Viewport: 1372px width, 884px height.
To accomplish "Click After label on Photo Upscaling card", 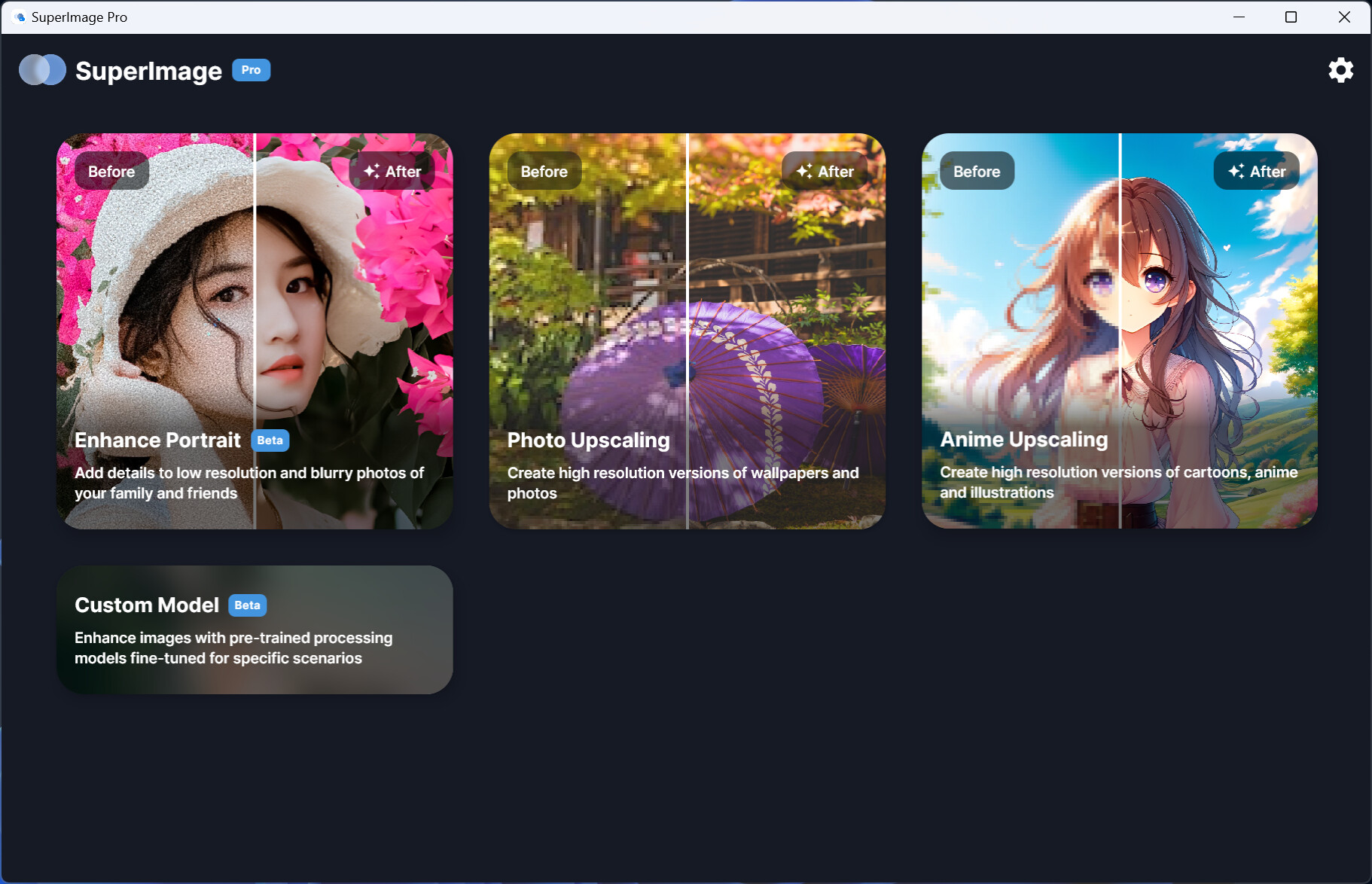I will pyautogui.click(x=825, y=171).
